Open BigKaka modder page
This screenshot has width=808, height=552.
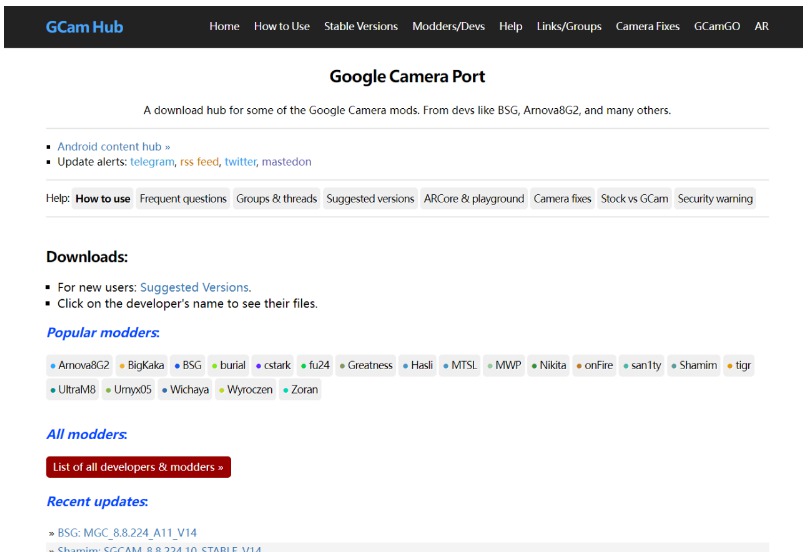pos(142,365)
